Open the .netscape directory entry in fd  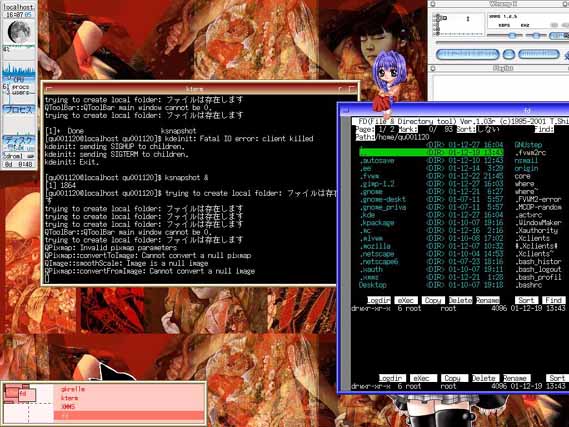pos(377,254)
